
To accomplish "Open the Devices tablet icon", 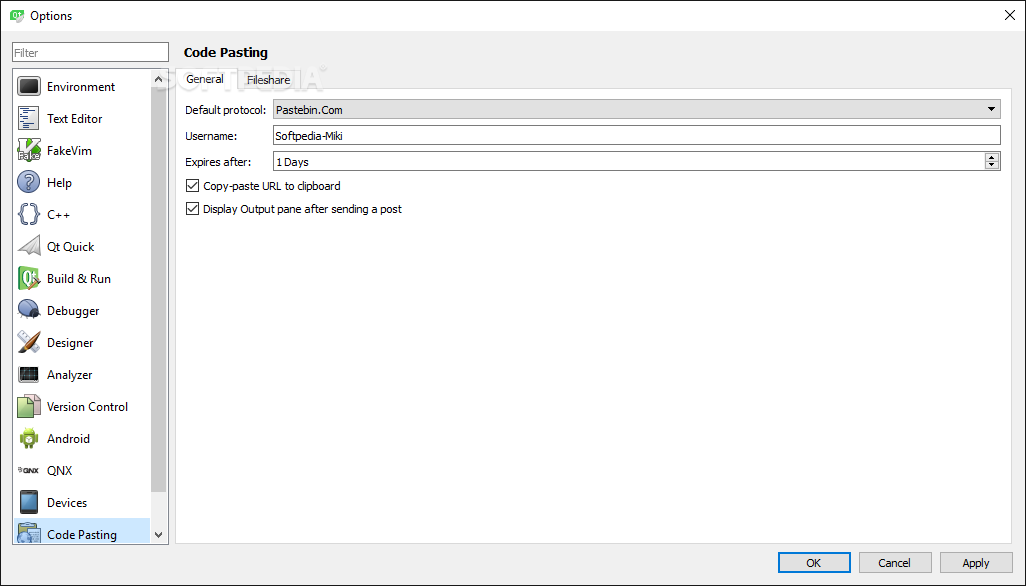I will click(x=29, y=502).
